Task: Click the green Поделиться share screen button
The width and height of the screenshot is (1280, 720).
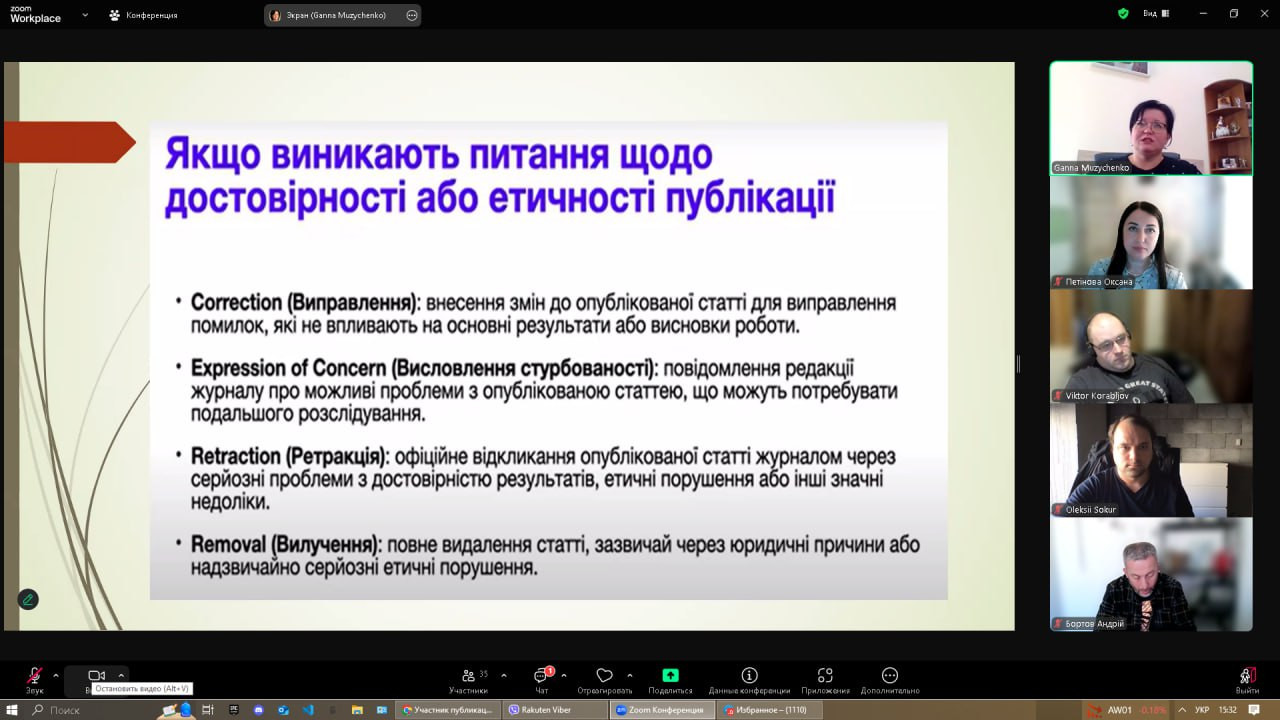Action: [x=670, y=680]
